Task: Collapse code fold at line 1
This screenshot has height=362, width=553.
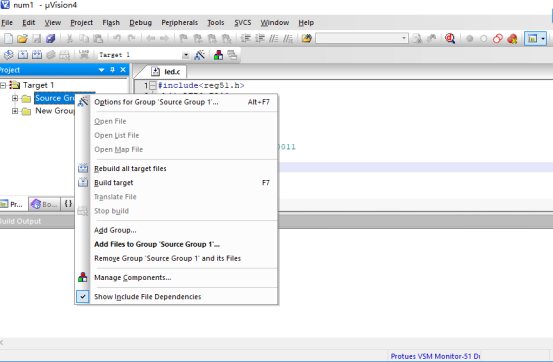Action: click(153, 85)
